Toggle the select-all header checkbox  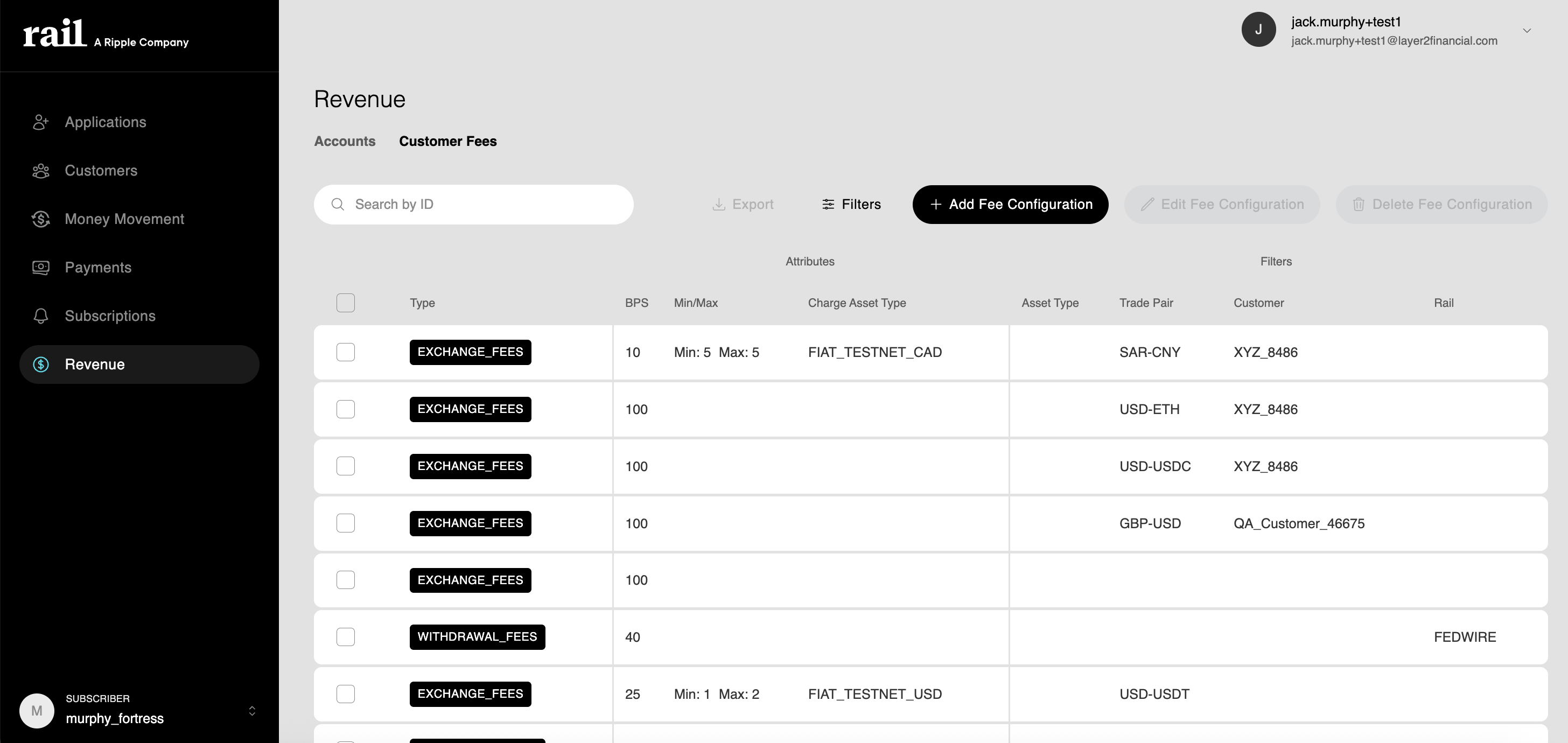(345, 303)
